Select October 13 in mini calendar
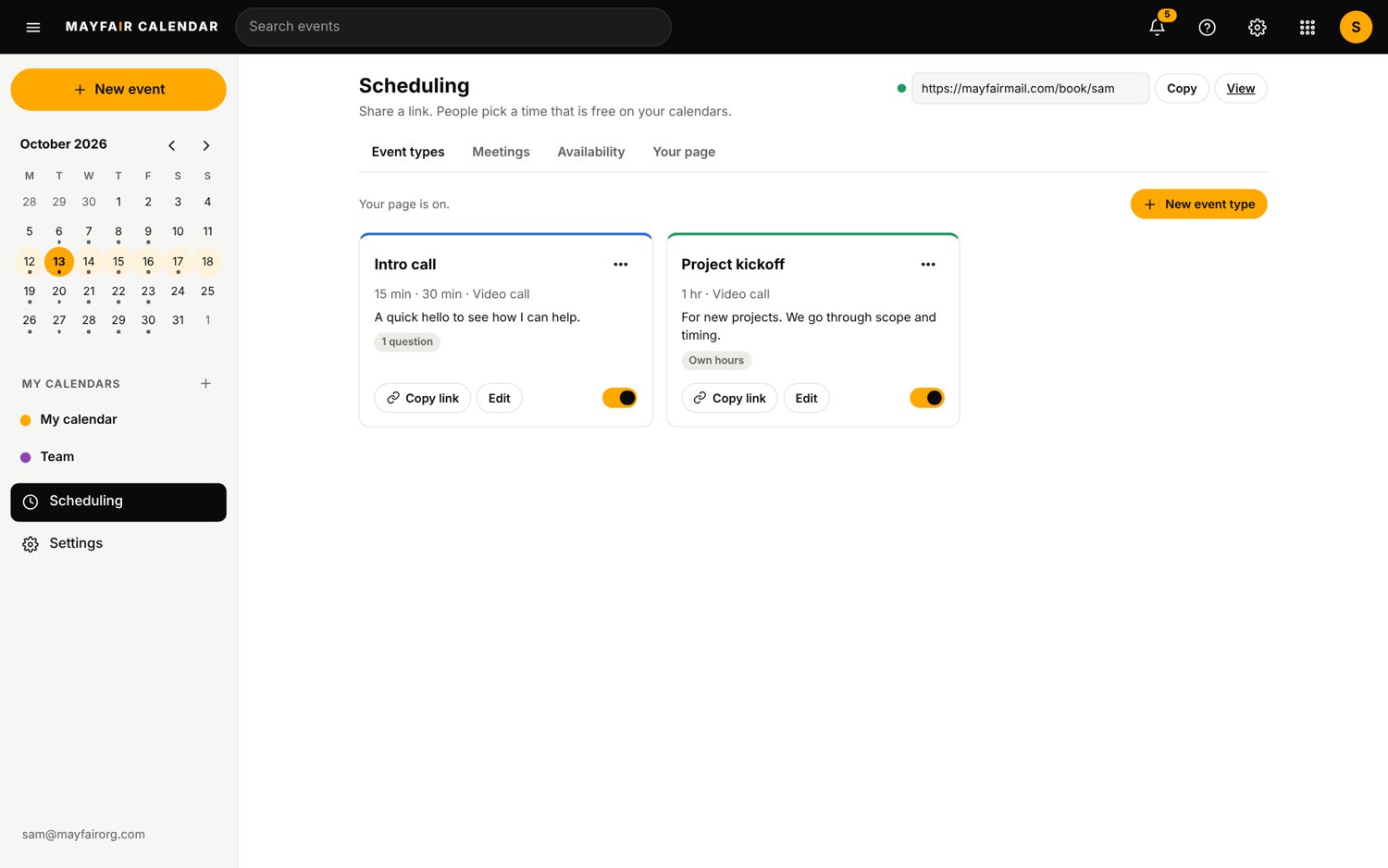 click(59, 262)
